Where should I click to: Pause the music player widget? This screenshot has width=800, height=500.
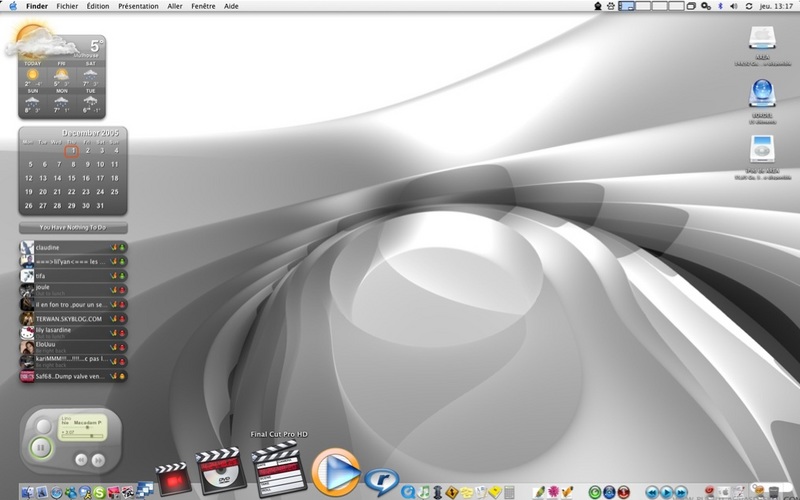pos(40,448)
